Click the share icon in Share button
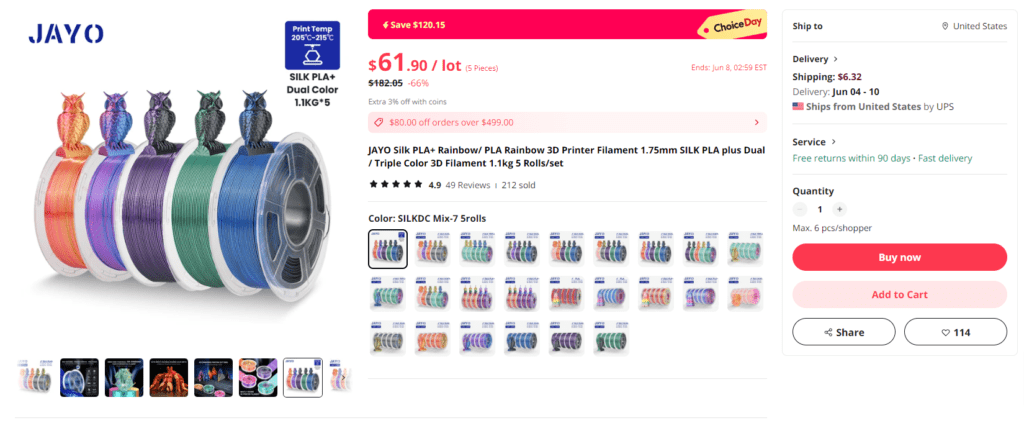This screenshot has width=1024, height=423. pyautogui.click(x=828, y=332)
